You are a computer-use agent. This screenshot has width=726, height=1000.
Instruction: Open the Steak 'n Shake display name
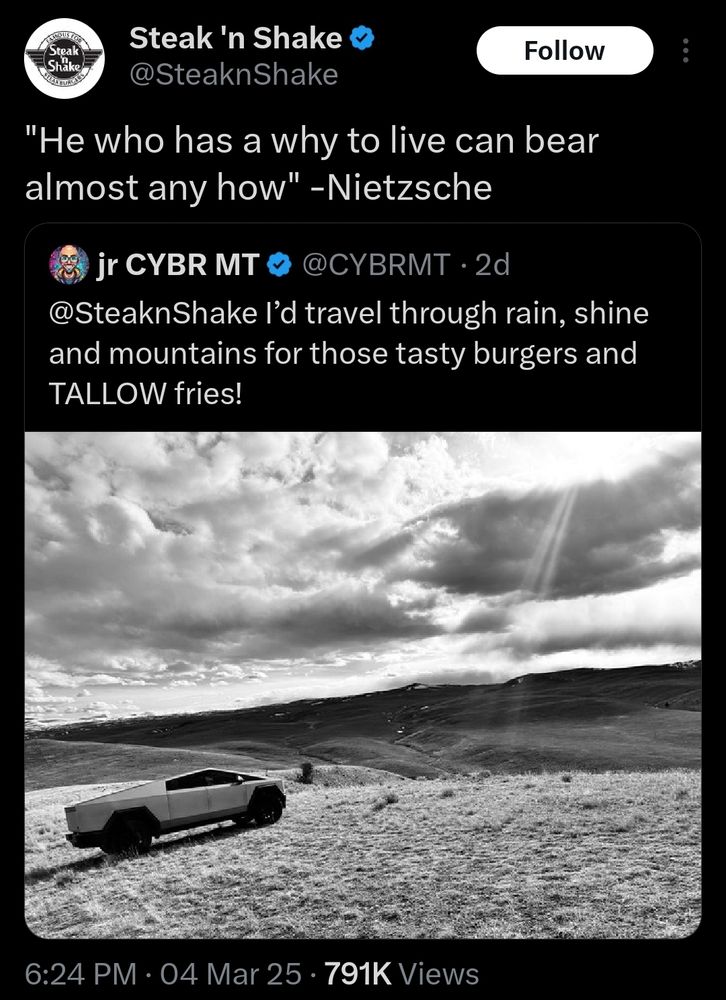pos(235,39)
